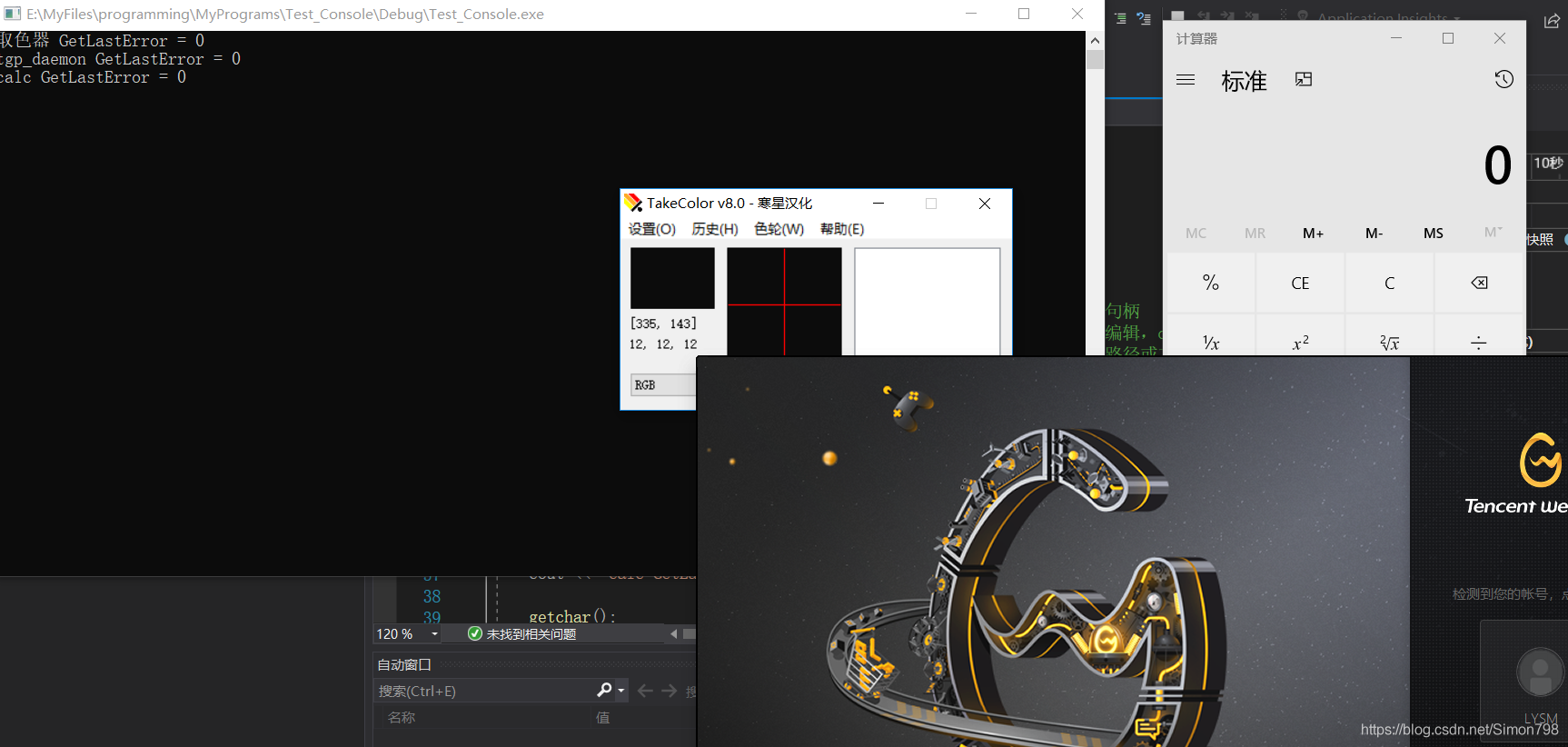Screen dimensions: 1568x747
Task: Click the editor horizontal scroll left arrow
Action: (x=673, y=633)
